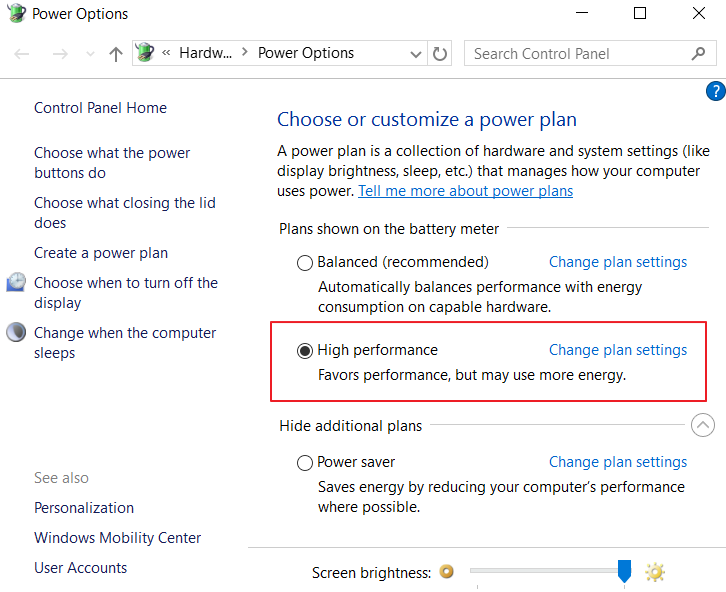
Task: Maximize the Power Options window
Action: 639,13
